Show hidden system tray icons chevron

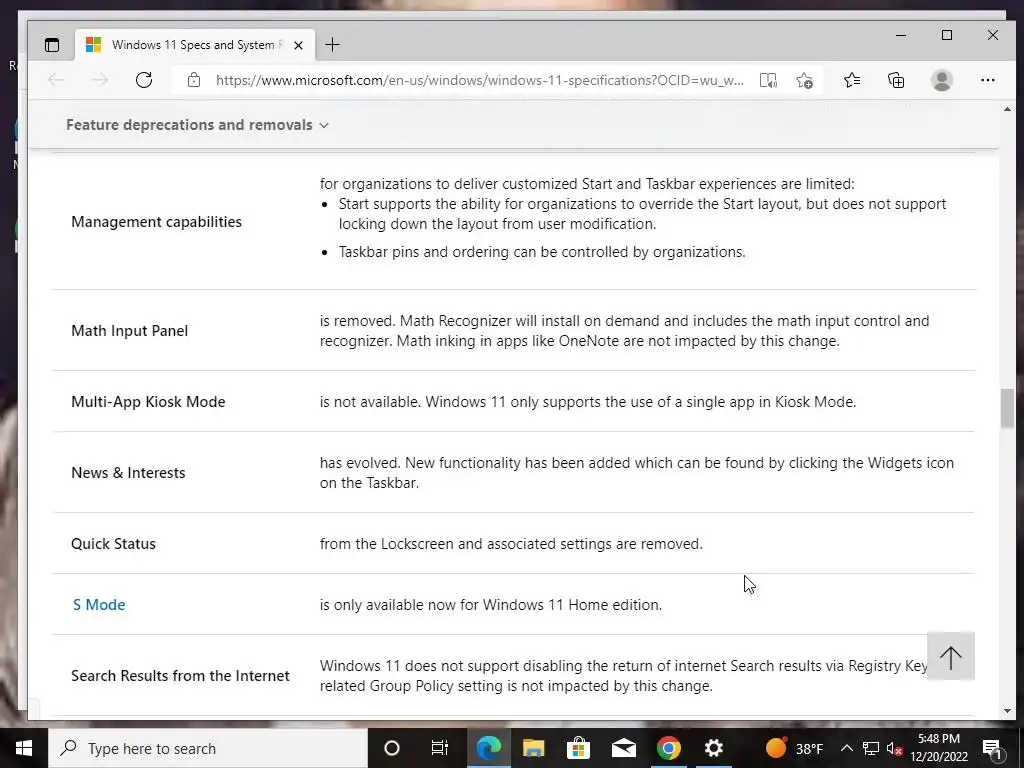(846, 748)
